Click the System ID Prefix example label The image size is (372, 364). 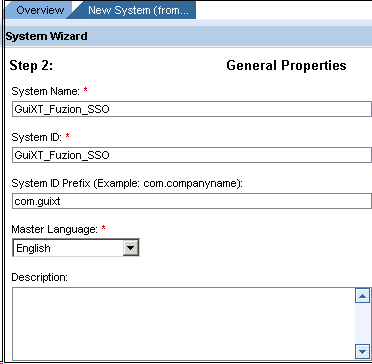(127, 183)
